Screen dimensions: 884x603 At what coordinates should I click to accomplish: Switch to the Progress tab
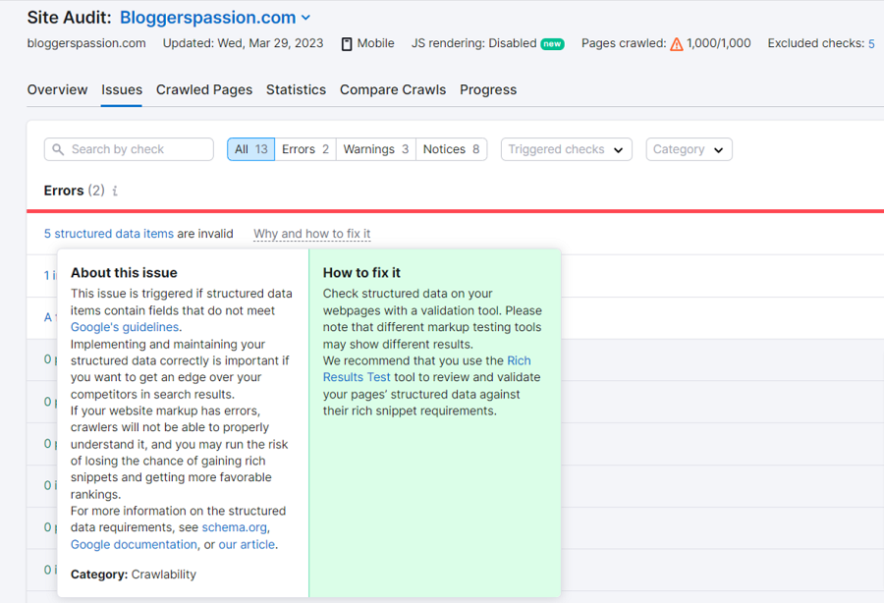pyautogui.click(x=488, y=90)
